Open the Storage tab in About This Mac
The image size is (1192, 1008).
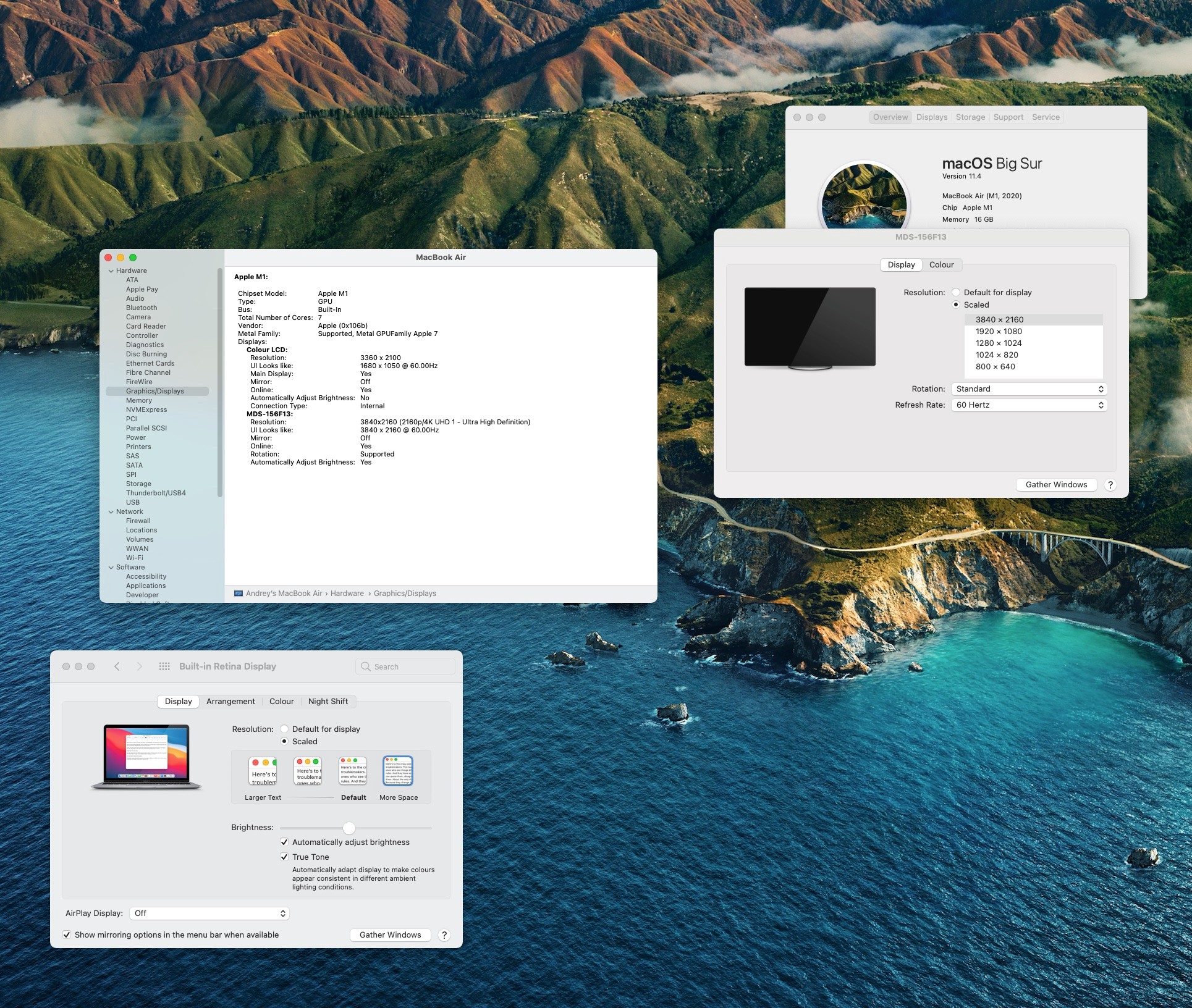click(x=970, y=117)
